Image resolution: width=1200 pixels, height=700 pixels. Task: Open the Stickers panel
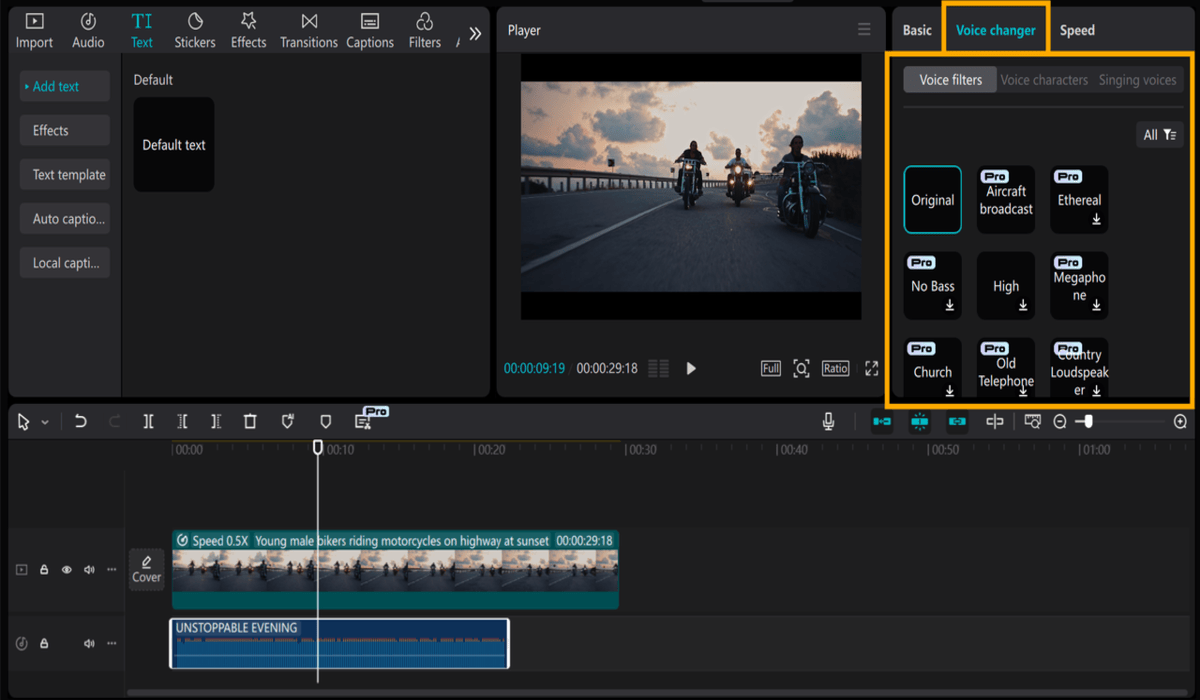[x=195, y=31]
